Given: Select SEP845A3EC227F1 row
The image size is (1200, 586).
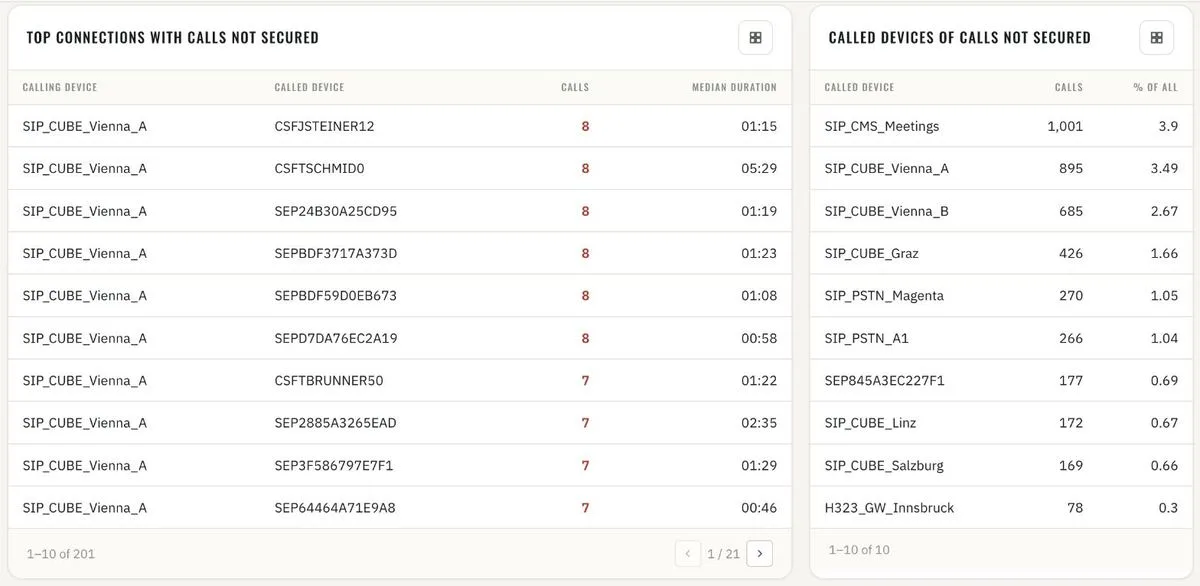Looking at the screenshot, I should point(1001,380).
